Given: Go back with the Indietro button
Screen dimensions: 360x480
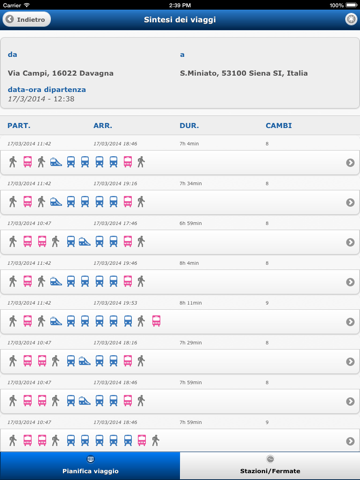Looking at the screenshot, I should pyautogui.click(x=27, y=19).
